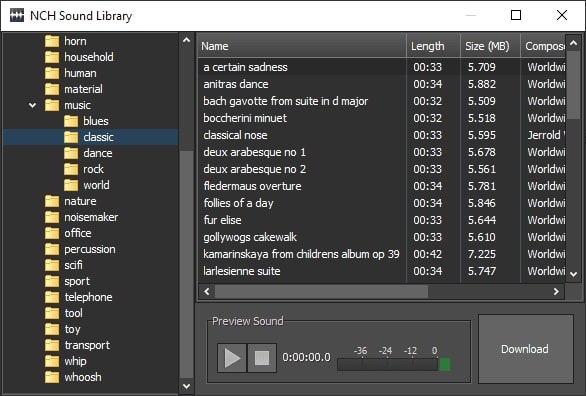Image resolution: width=586 pixels, height=396 pixels.
Task: Select 'deux arabesque no 2' track
Action: pos(381,169)
